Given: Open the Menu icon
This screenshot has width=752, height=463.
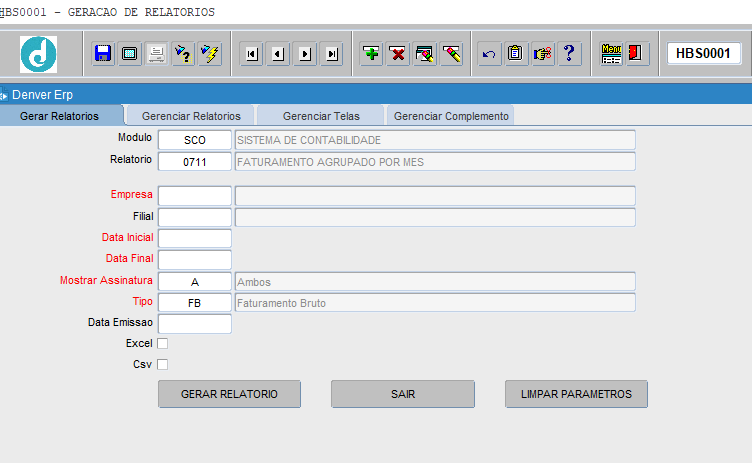Looking at the screenshot, I should click(611, 53).
